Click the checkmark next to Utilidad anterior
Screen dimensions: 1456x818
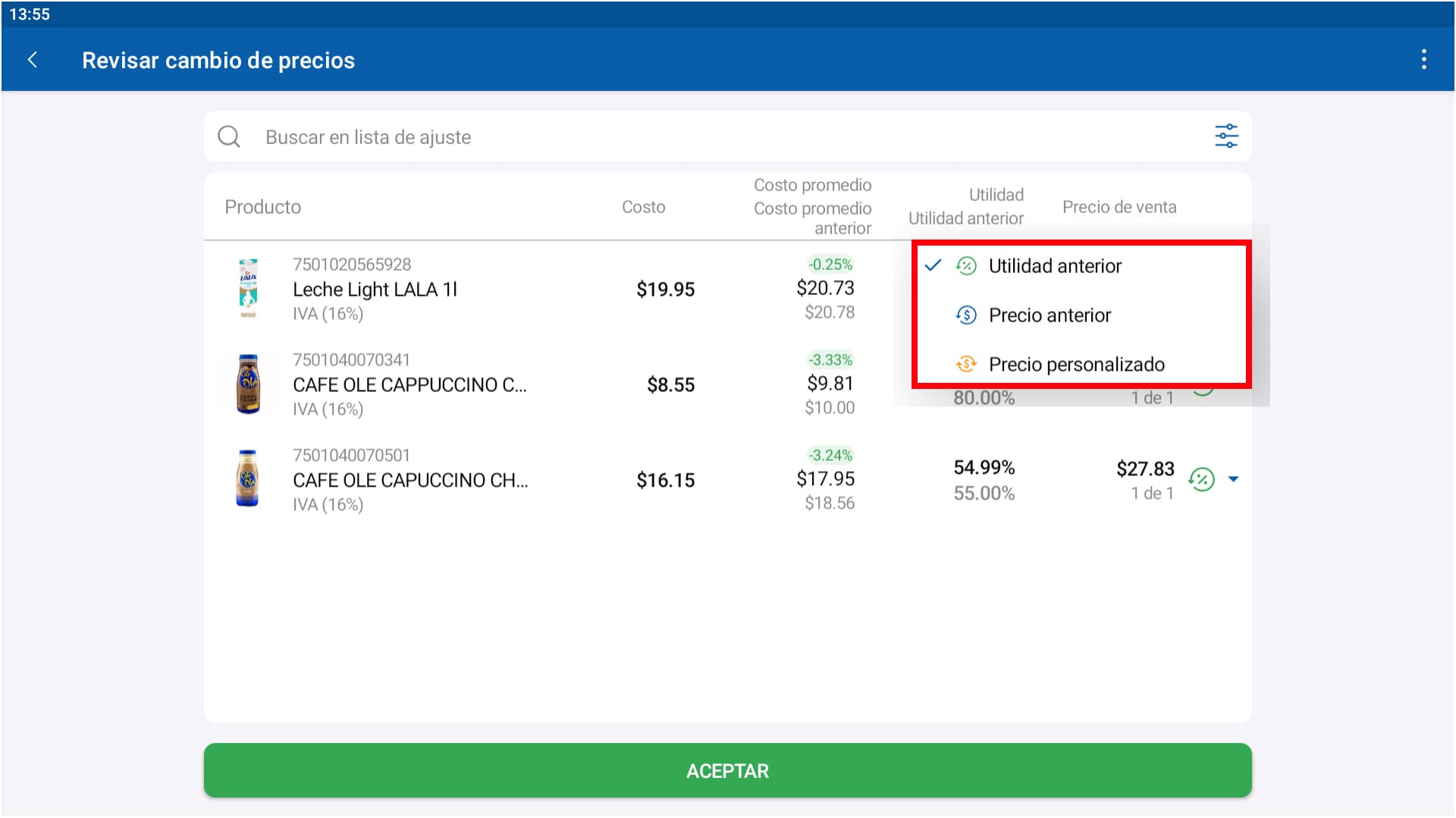(933, 265)
